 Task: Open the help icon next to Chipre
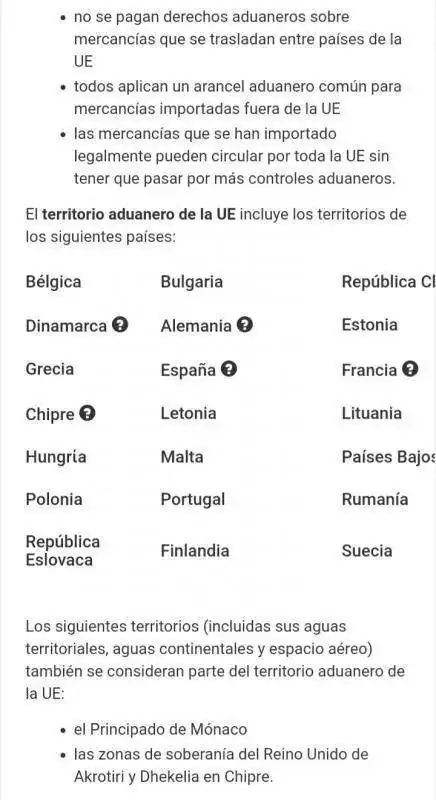(x=88, y=413)
